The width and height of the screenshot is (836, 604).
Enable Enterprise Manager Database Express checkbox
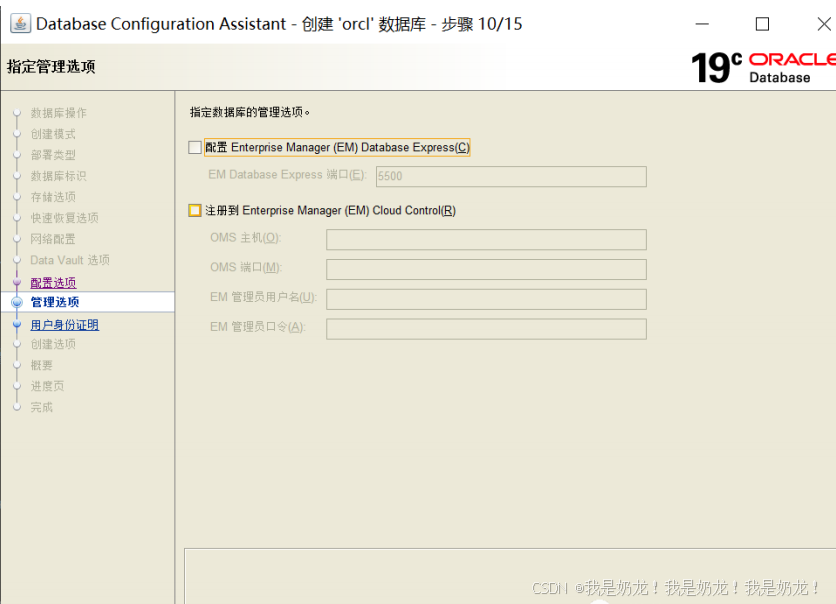[195, 147]
